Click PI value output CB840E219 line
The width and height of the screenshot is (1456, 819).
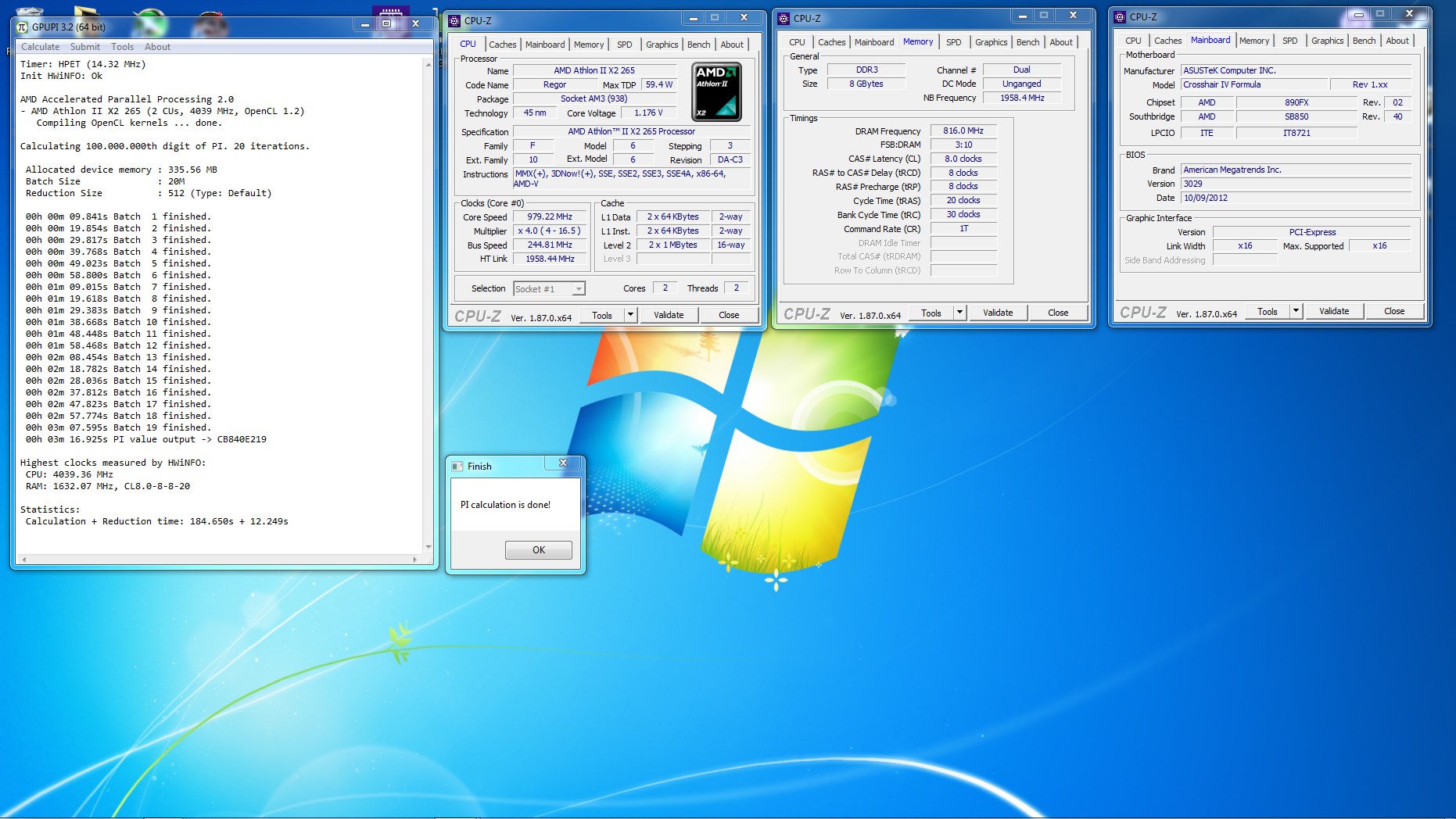click(146, 439)
